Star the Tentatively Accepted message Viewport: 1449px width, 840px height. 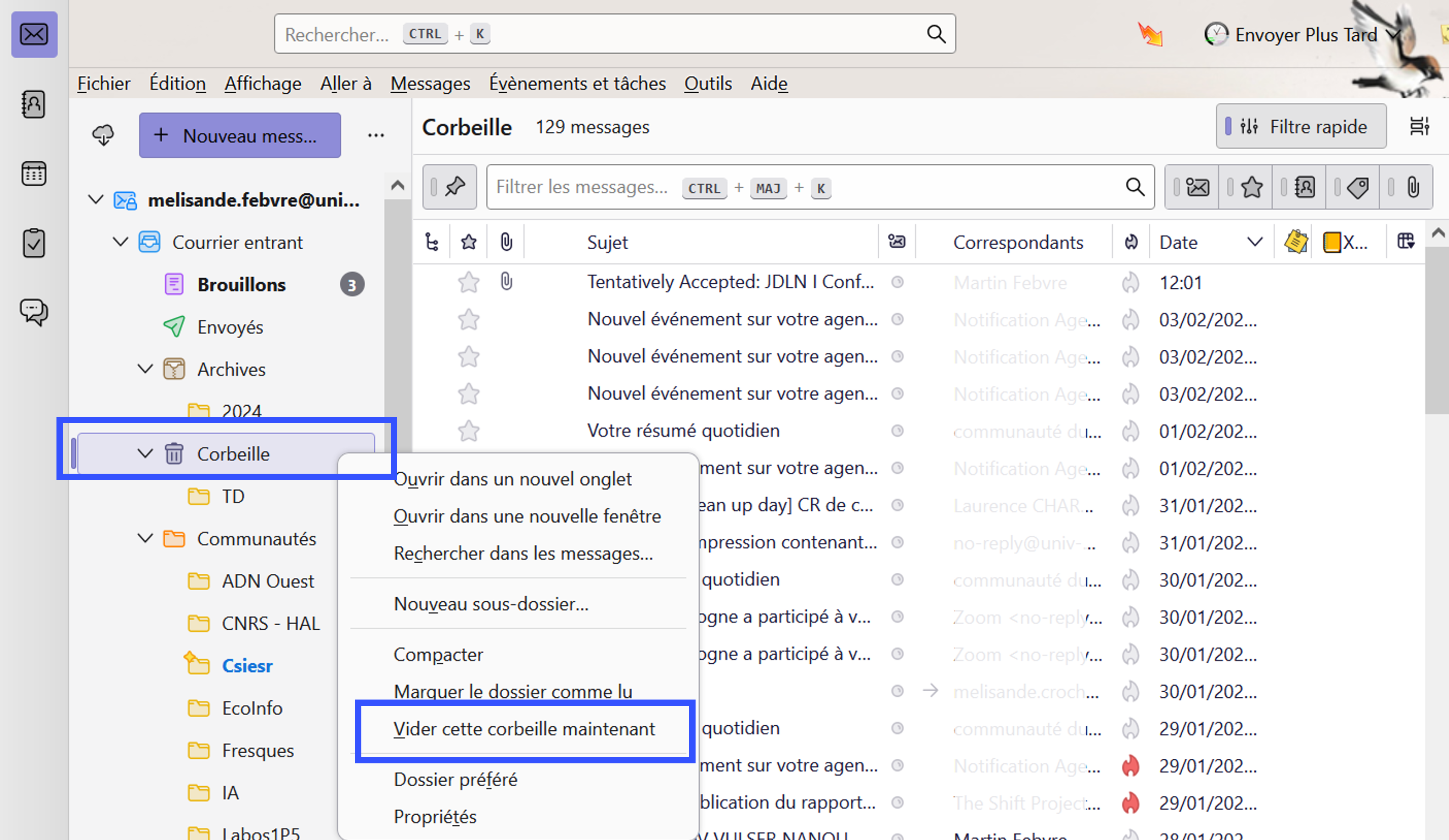(x=469, y=282)
